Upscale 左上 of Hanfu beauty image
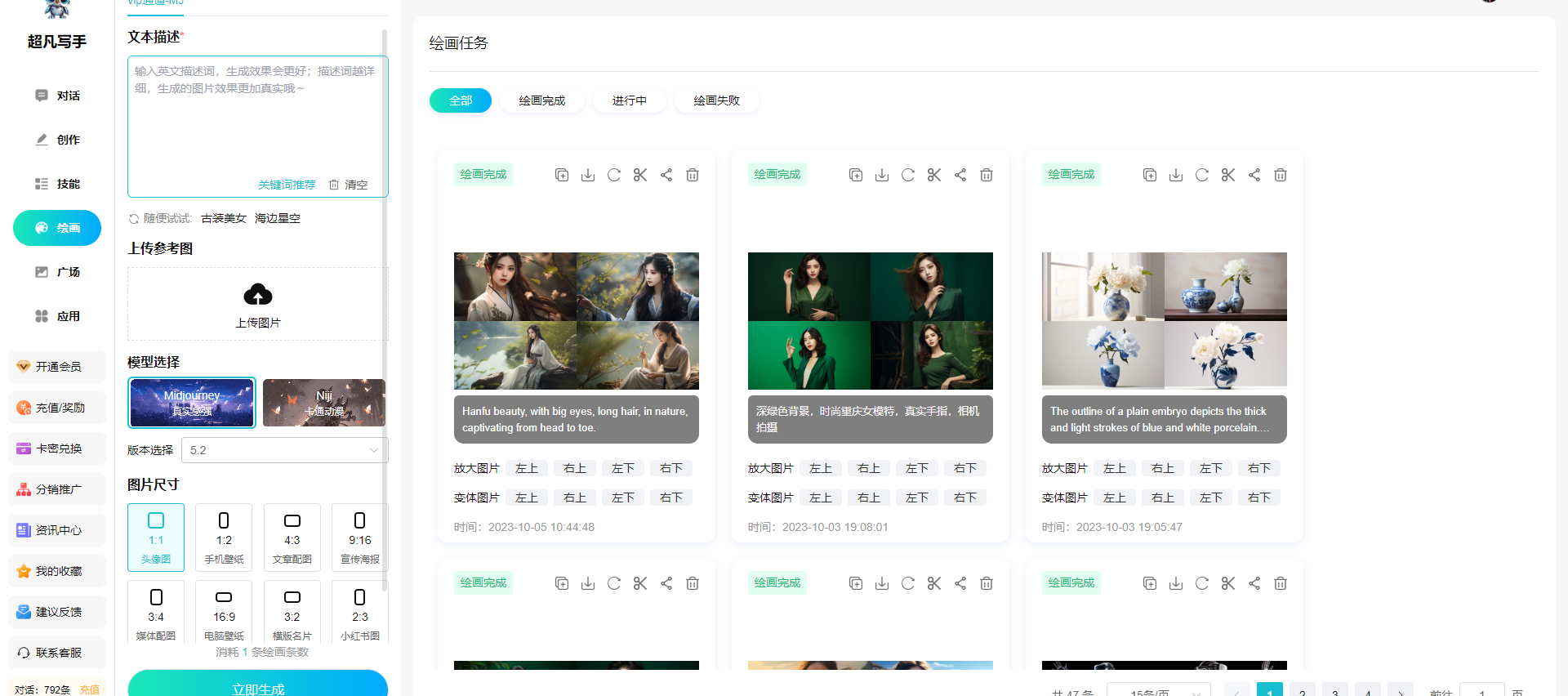This screenshot has height=696, width=1568. (527, 468)
